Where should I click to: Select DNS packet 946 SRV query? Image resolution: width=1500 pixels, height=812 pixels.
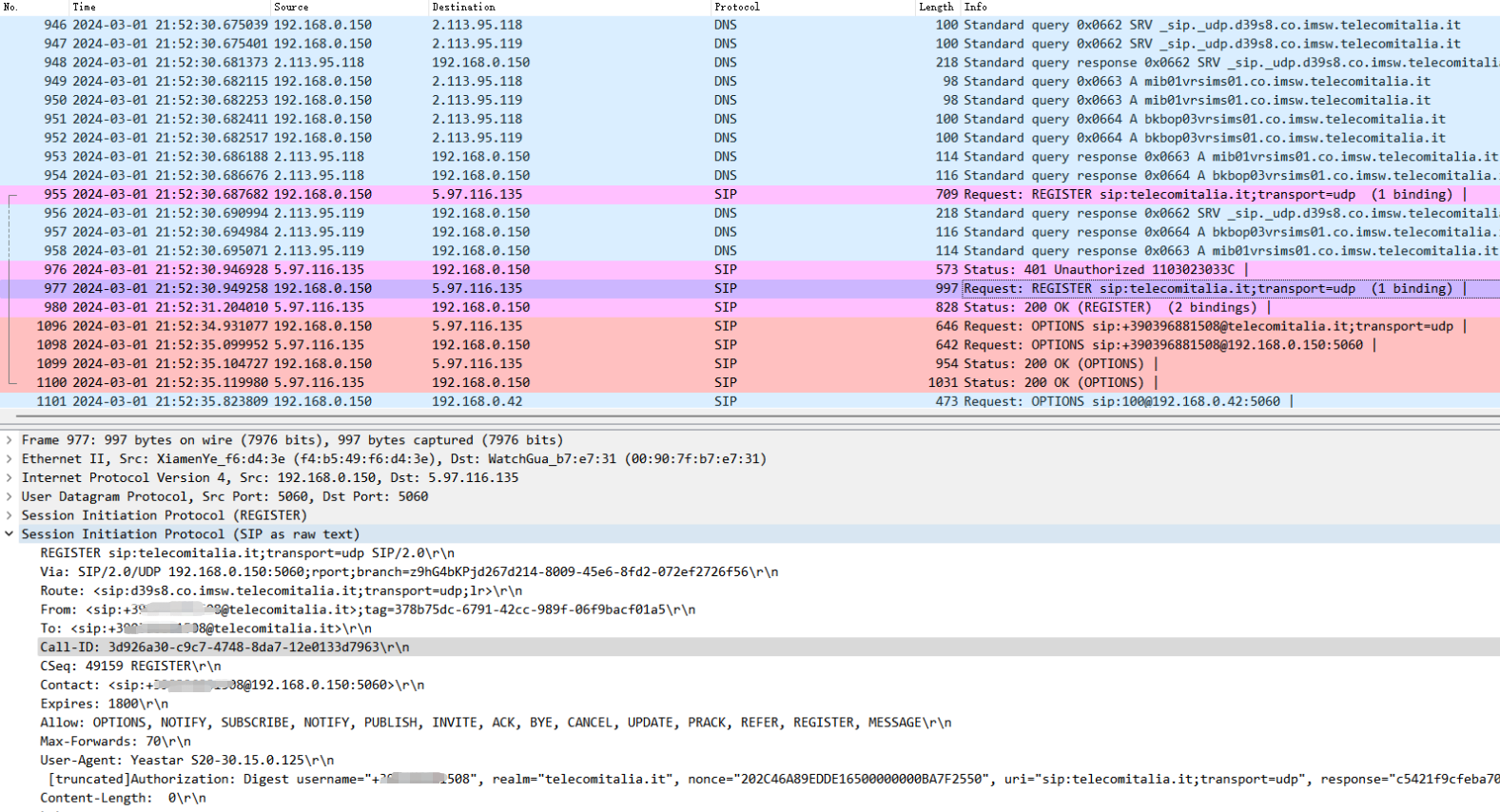click(666, 25)
